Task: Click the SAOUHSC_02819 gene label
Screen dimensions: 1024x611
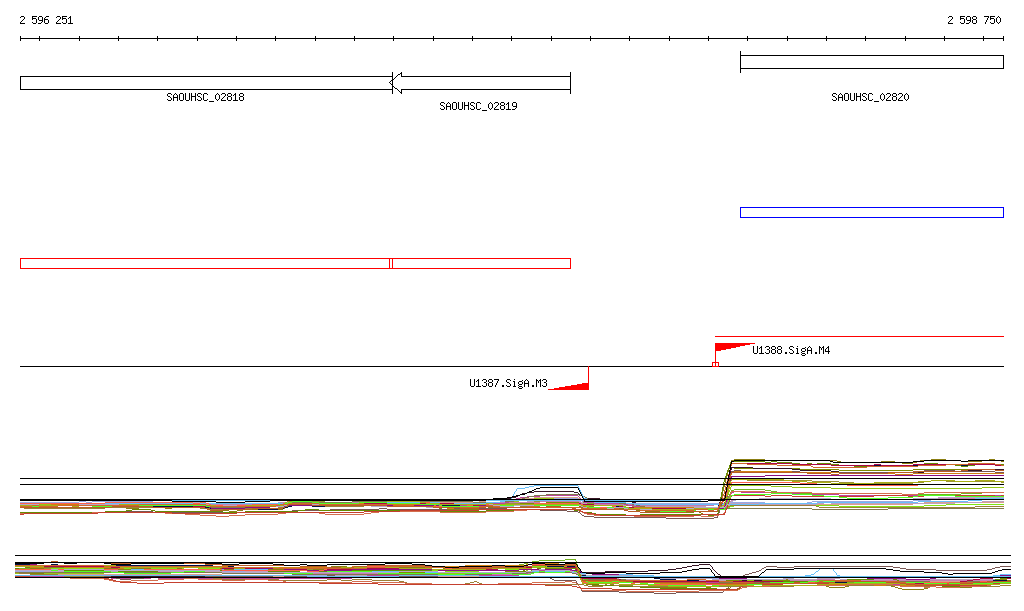Action: 478,106
